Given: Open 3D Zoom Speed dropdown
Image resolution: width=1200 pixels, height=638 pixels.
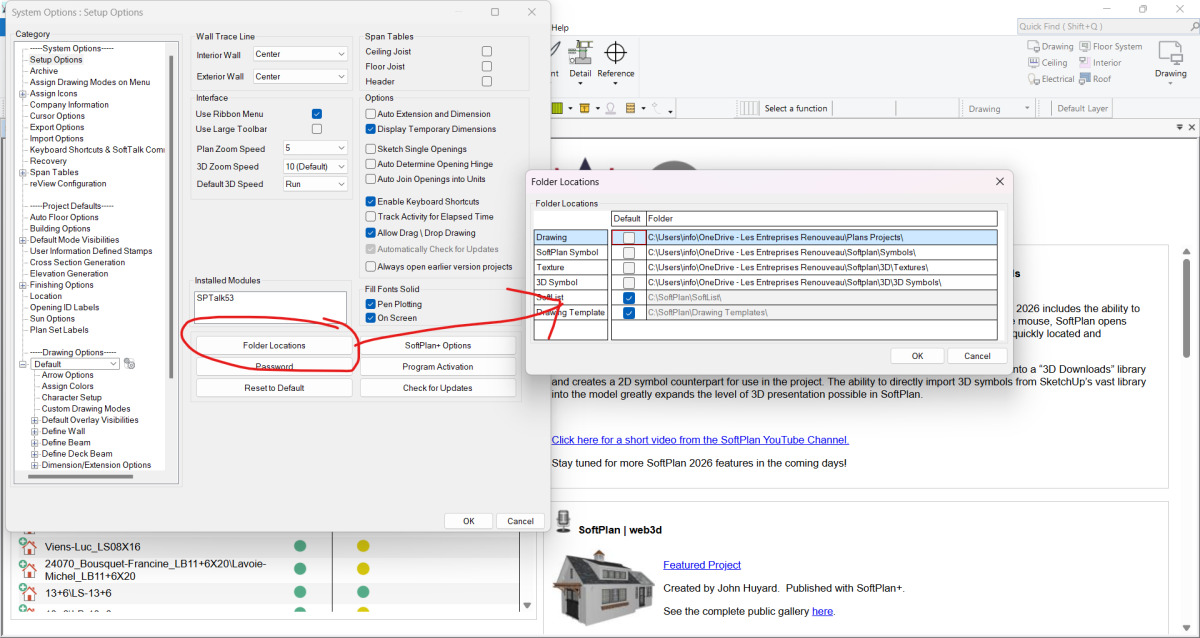Looking at the screenshot, I should (315, 166).
